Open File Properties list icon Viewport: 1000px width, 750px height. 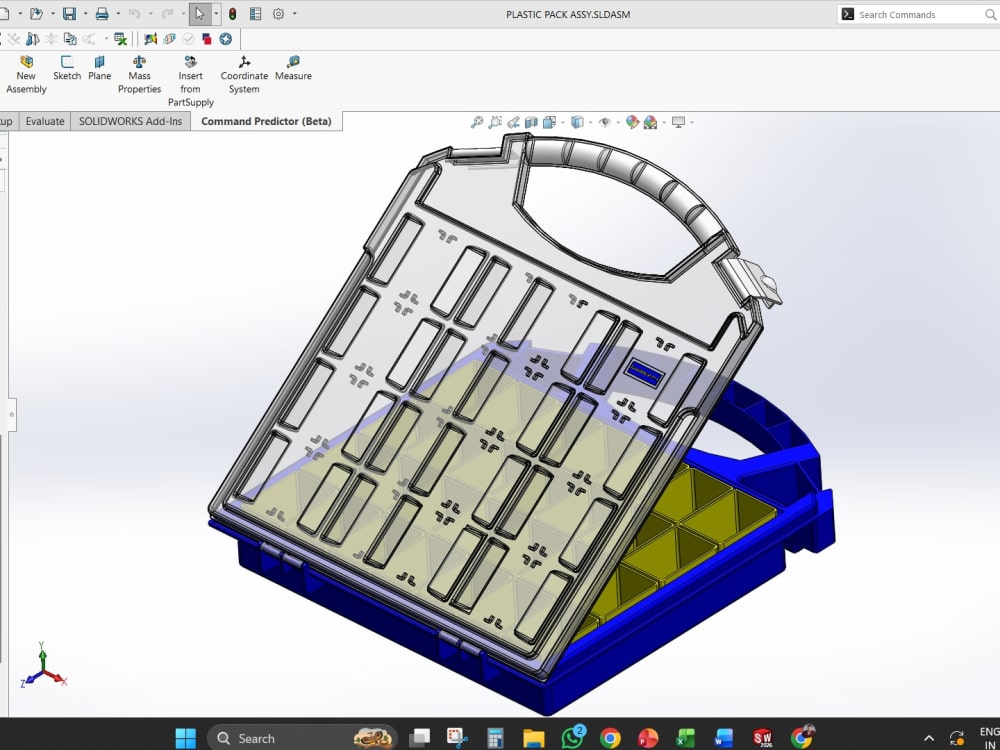[x=255, y=13]
